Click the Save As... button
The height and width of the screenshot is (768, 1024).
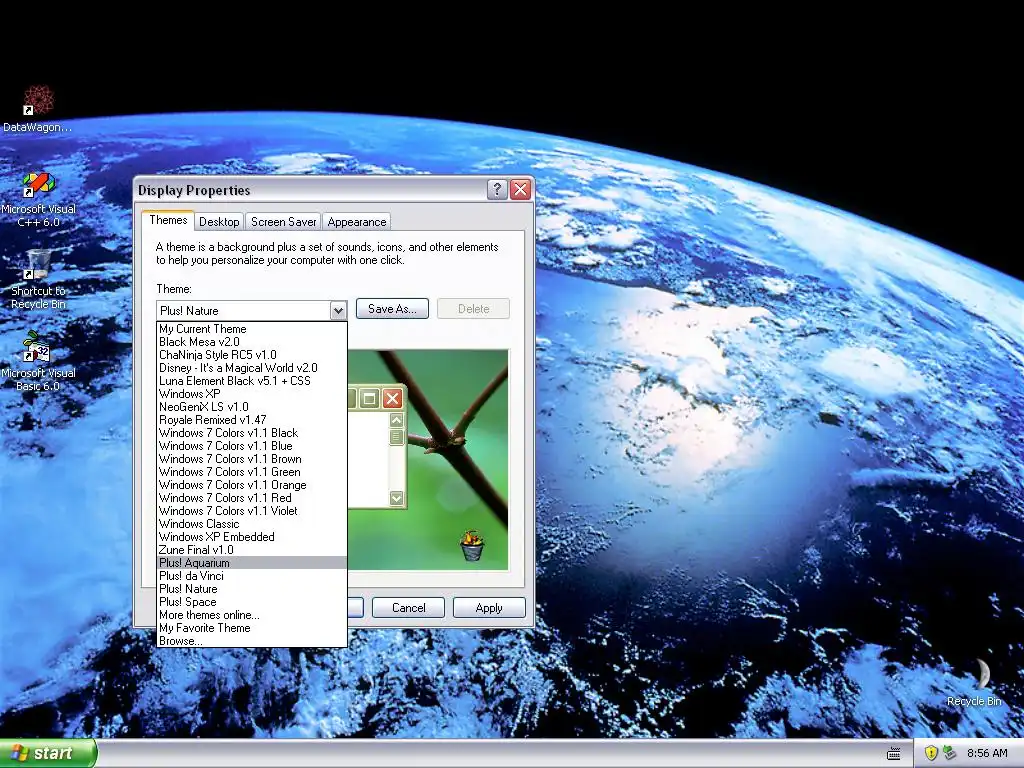click(x=392, y=309)
